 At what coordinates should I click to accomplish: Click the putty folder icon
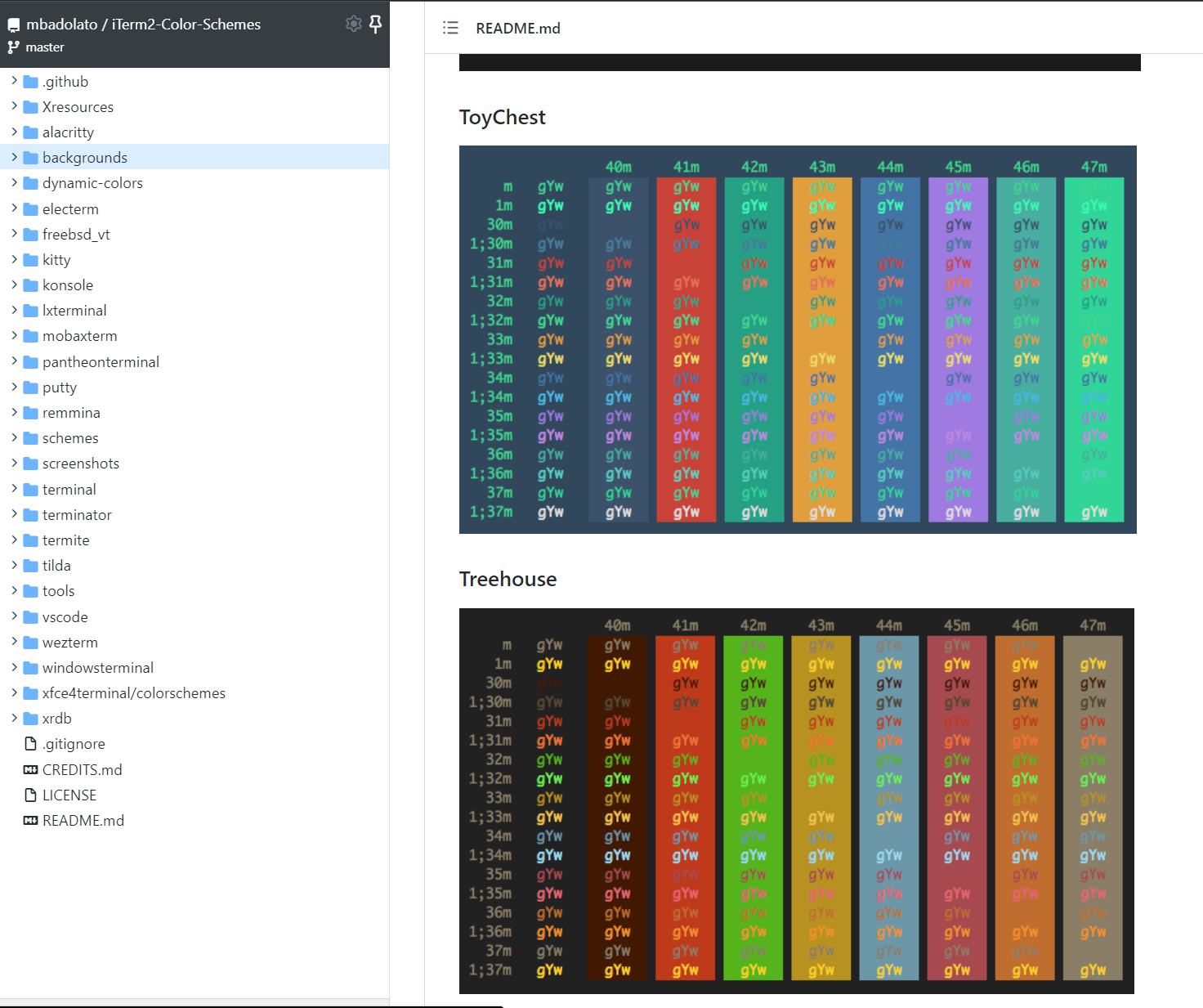point(31,388)
